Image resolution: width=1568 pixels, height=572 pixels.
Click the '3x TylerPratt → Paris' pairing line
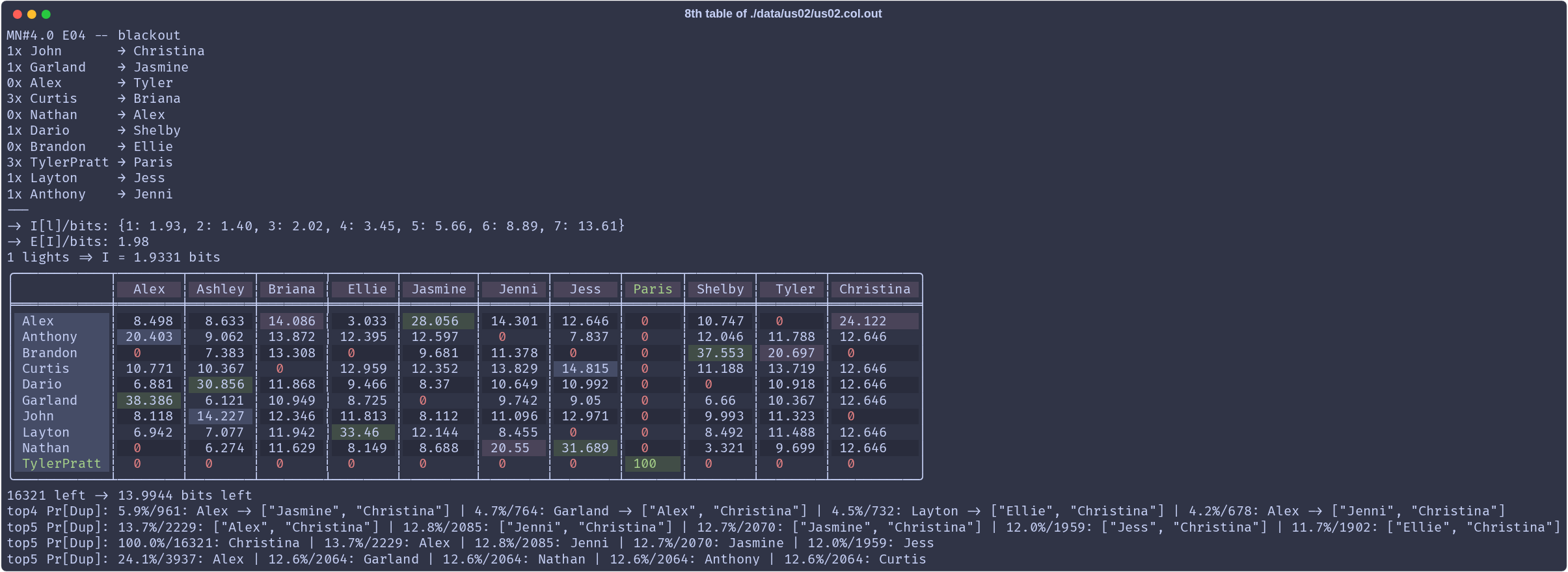90,162
